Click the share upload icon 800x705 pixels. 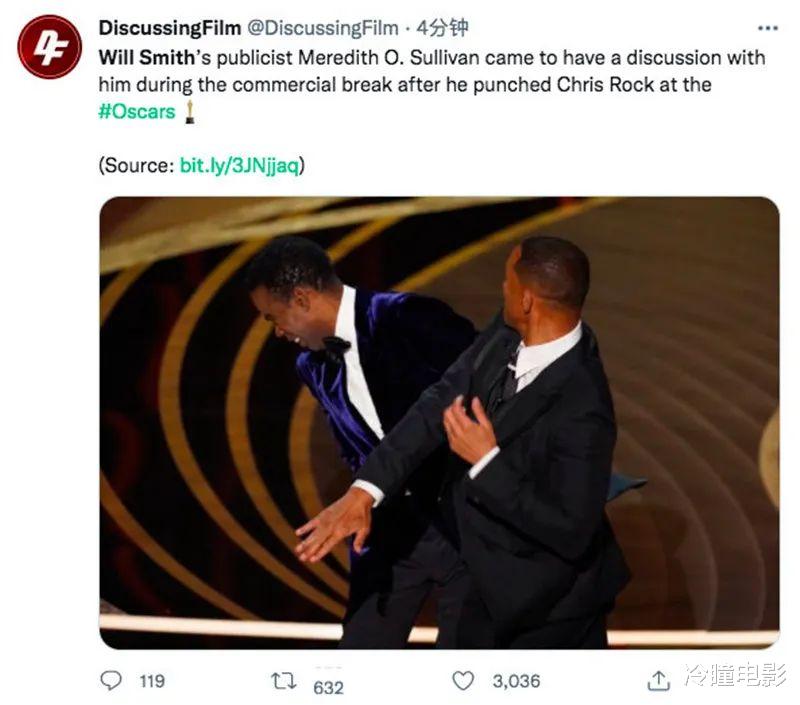[658, 681]
